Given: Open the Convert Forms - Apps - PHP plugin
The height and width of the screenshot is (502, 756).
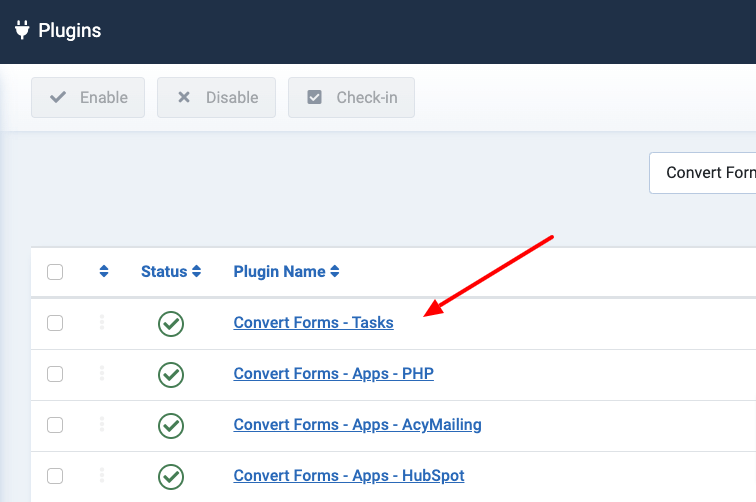Looking at the screenshot, I should tap(334, 374).
